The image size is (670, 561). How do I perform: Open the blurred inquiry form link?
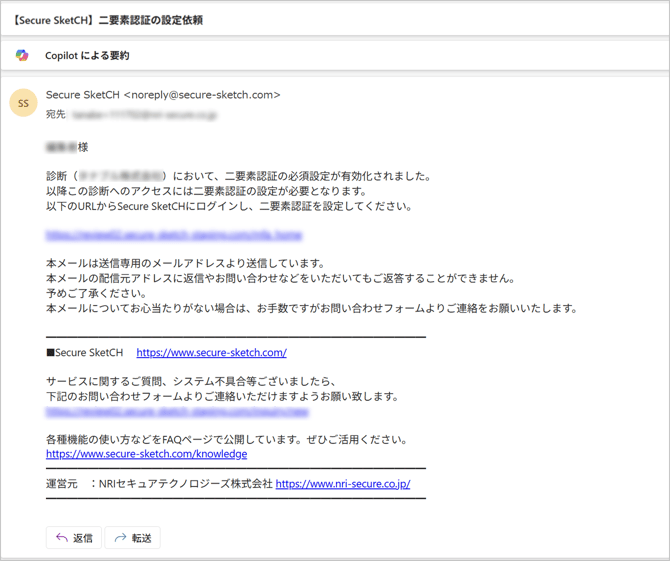point(177,411)
